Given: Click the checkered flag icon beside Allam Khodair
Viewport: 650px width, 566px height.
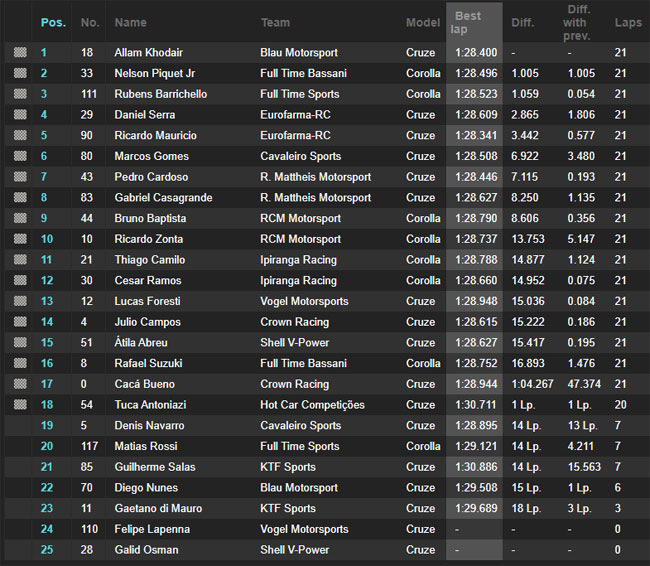Looking at the screenshot, I should [x=20, y=52].
